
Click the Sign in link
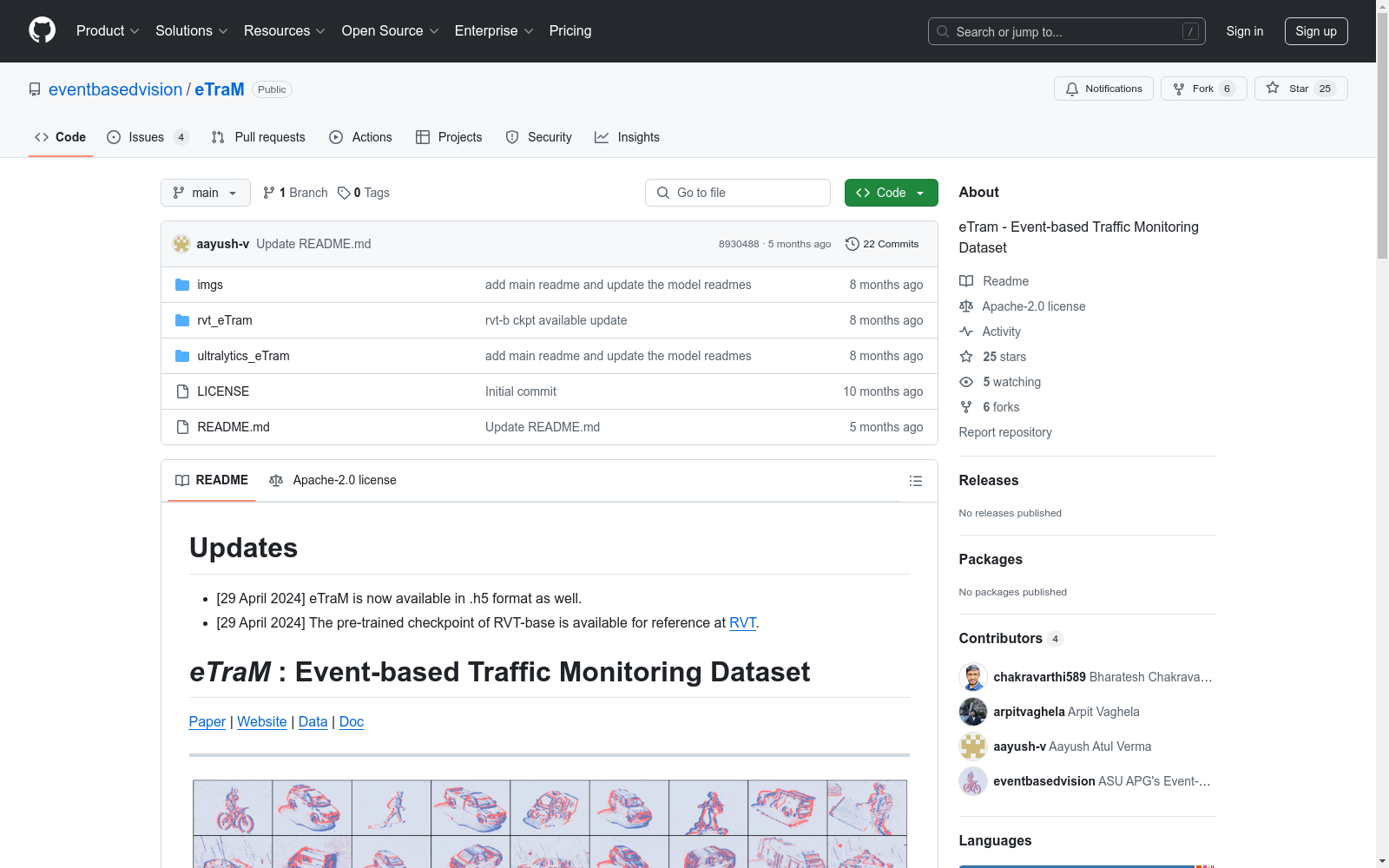[1244, 31]
